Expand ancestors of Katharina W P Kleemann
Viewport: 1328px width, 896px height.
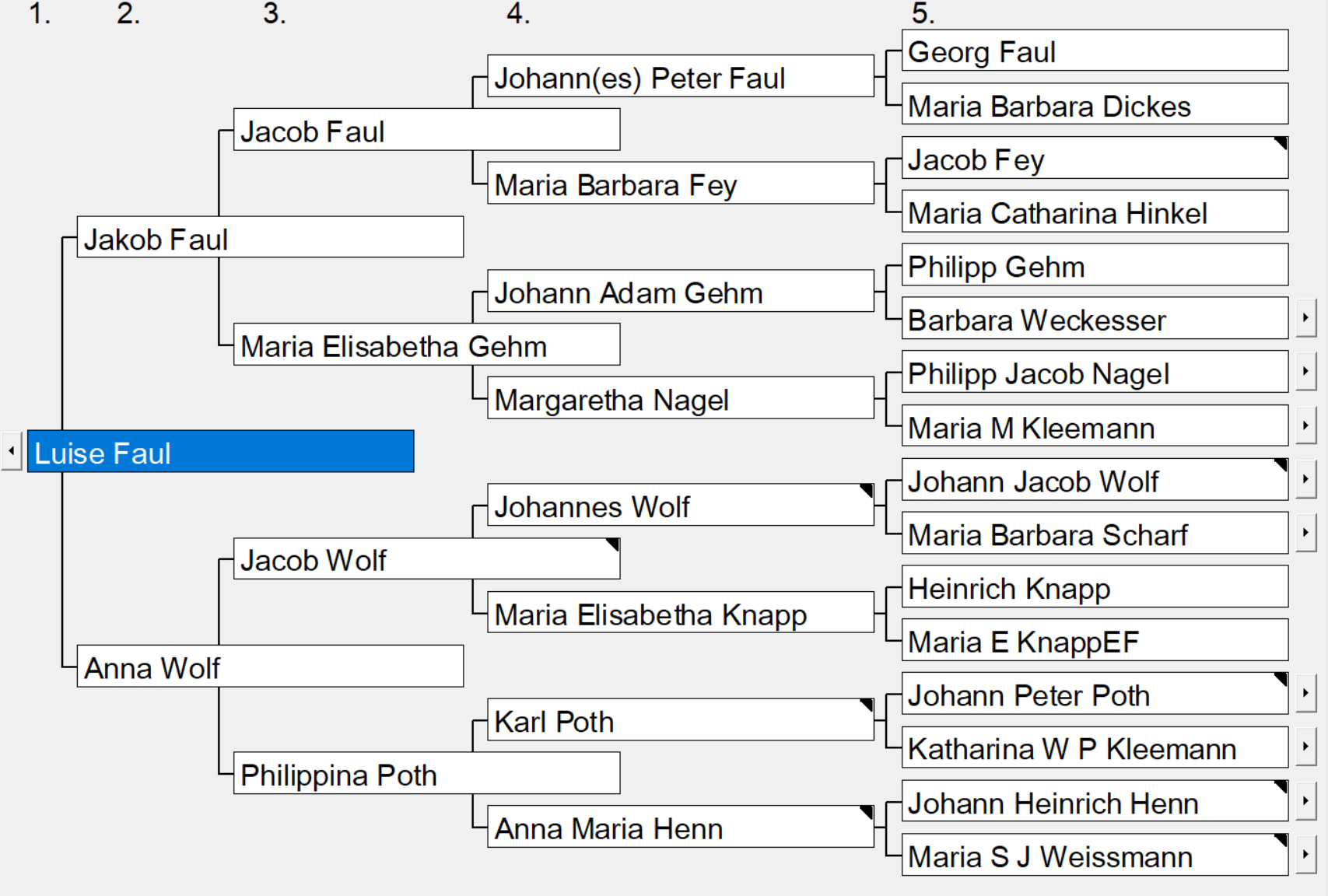pyautogui.click(x=1305, y=747)
